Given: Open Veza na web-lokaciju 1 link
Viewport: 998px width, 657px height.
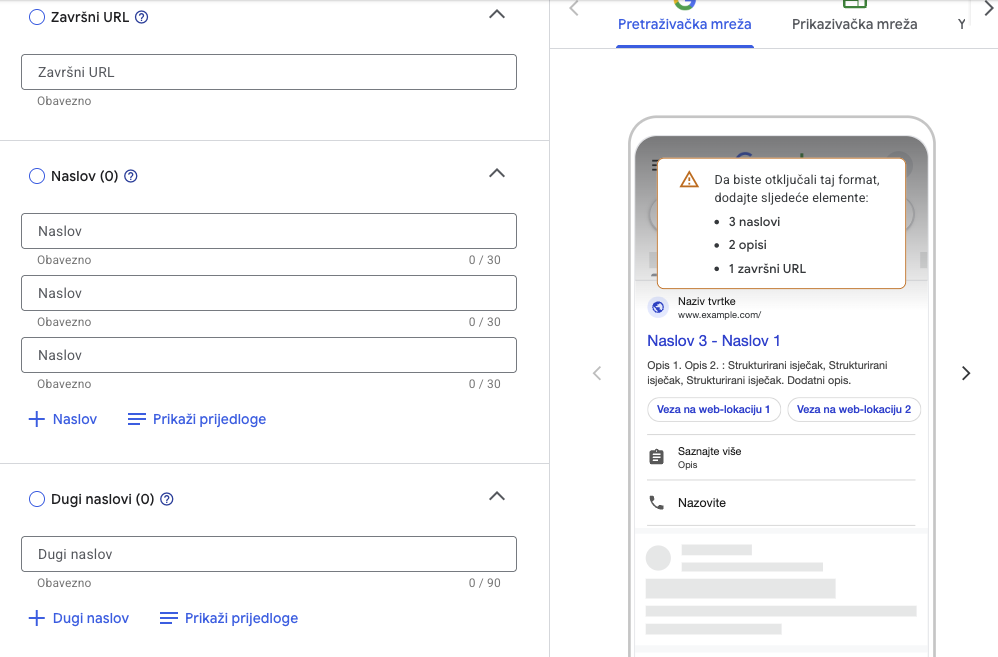Looking at the screenshot, I should (x=713, y=409).
